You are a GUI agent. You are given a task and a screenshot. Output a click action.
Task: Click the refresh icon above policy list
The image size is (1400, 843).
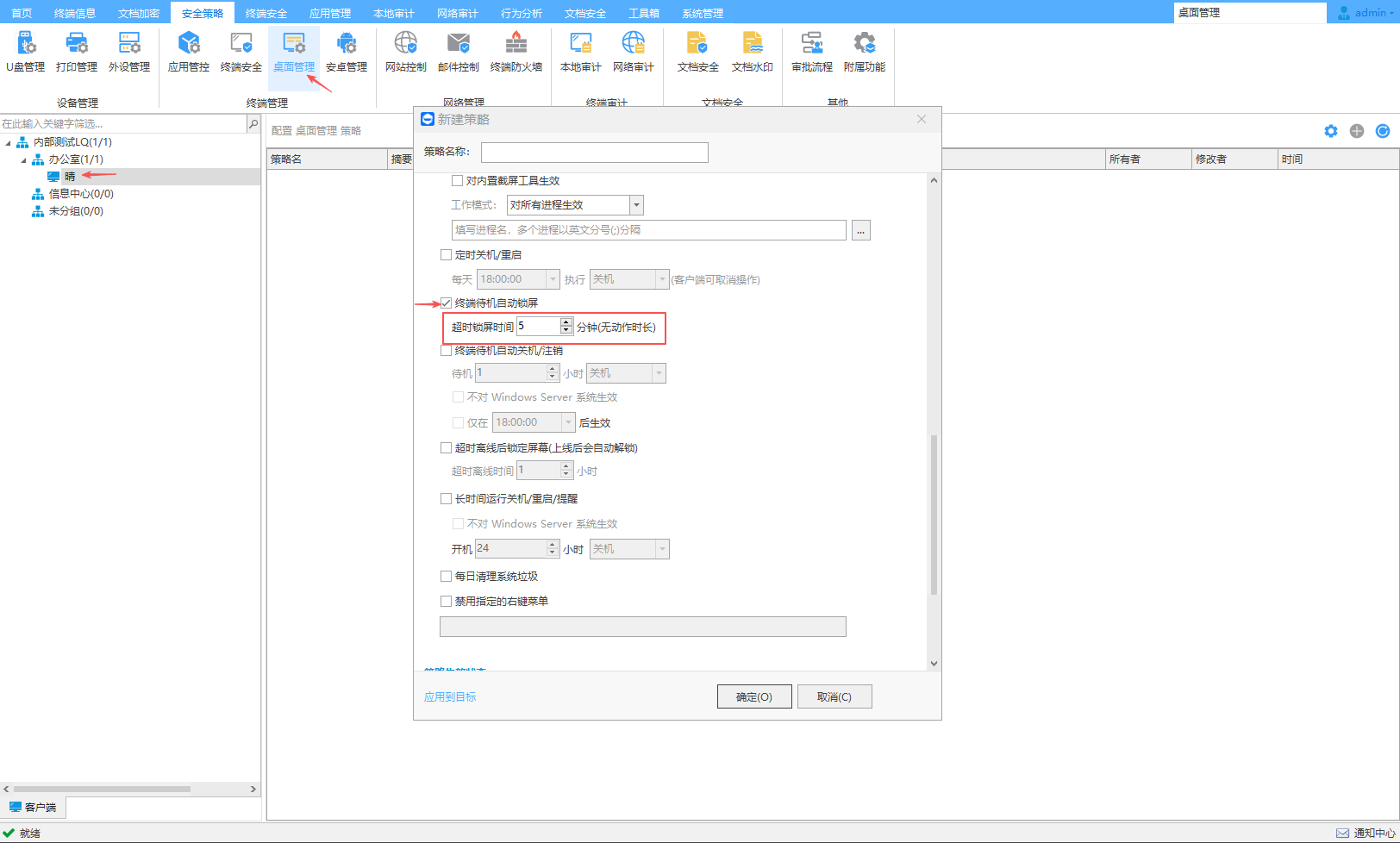point(1383,131)
